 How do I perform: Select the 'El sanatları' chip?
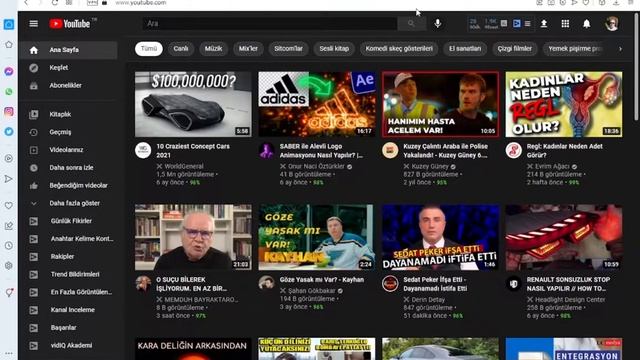click(x=465, y=49)
